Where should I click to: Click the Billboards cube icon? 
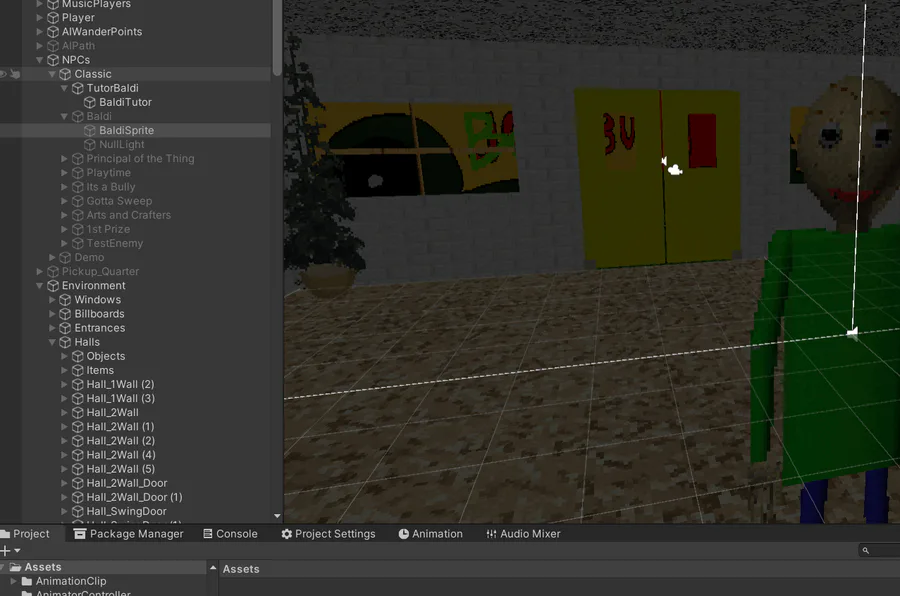[x=65, y=314]
